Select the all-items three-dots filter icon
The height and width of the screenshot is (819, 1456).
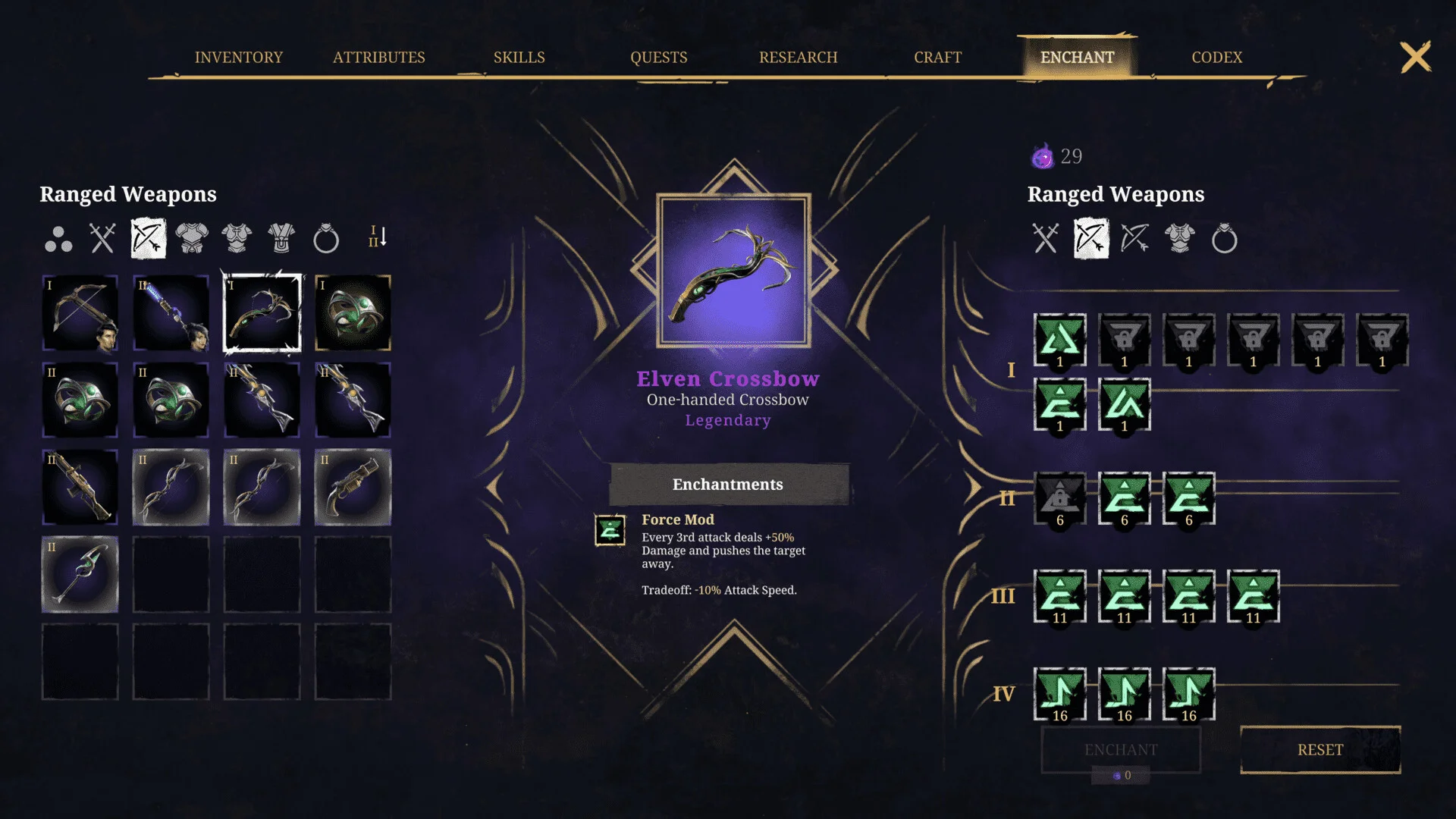coord(58,239)
